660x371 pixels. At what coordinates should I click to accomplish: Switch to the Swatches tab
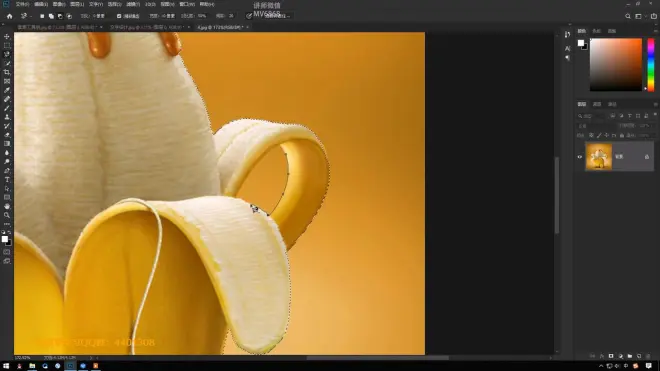coord(596,31)
